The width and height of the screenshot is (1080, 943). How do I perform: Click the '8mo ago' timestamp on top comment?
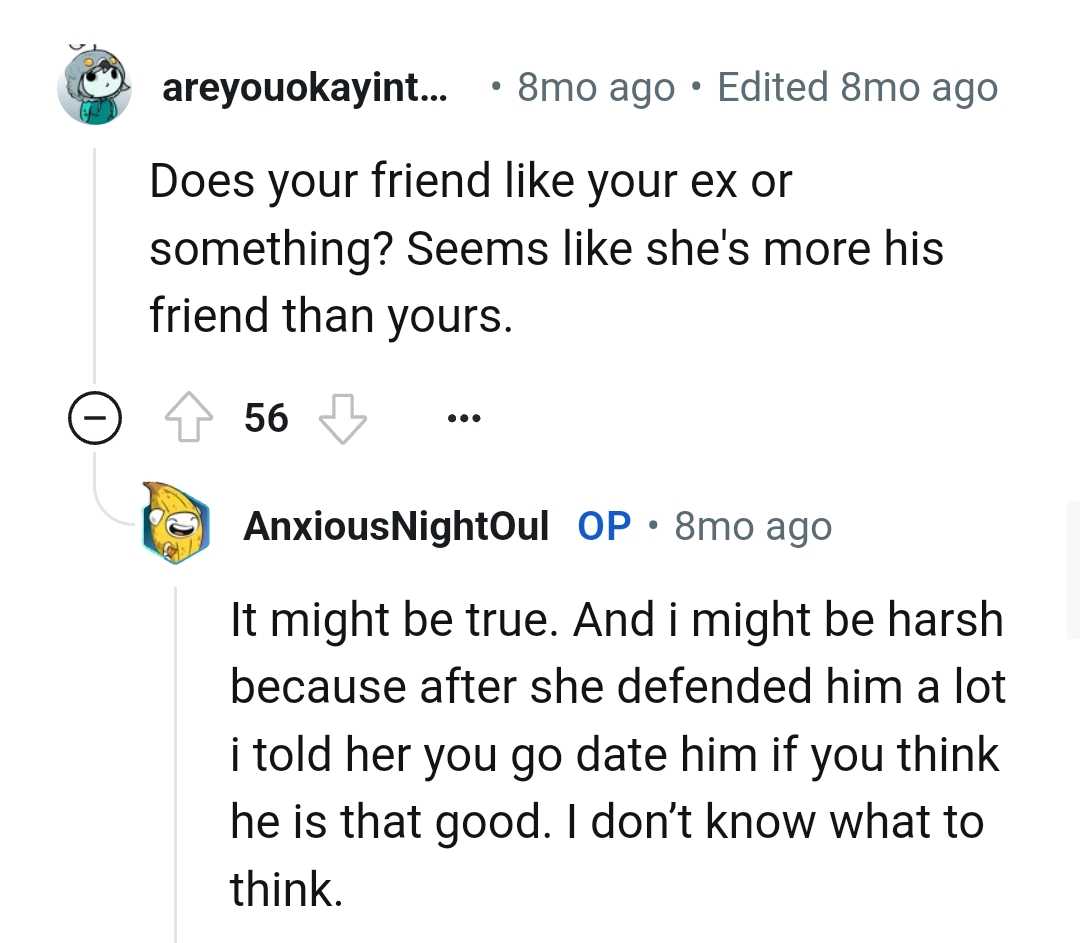tap(594, 87)
